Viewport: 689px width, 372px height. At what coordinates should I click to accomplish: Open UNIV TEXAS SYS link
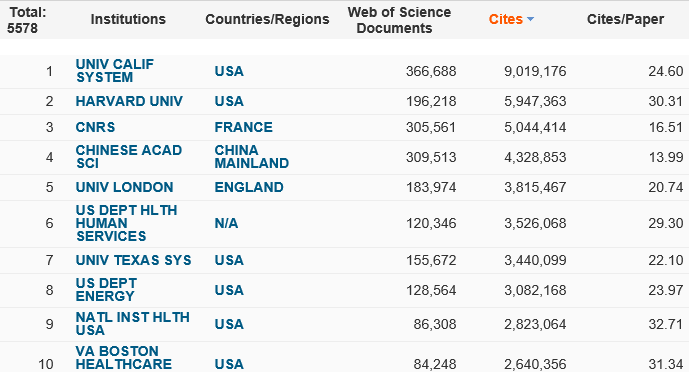tap(134, 260)
